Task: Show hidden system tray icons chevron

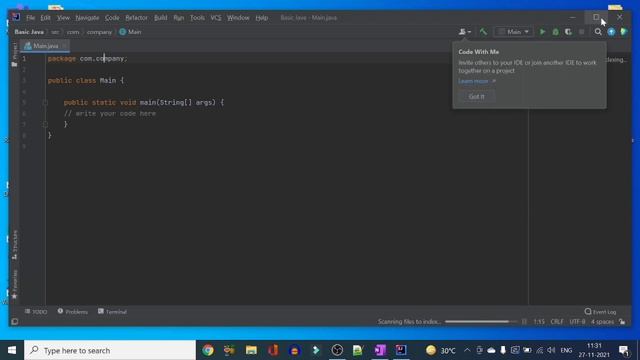Action: coord(467,350)
